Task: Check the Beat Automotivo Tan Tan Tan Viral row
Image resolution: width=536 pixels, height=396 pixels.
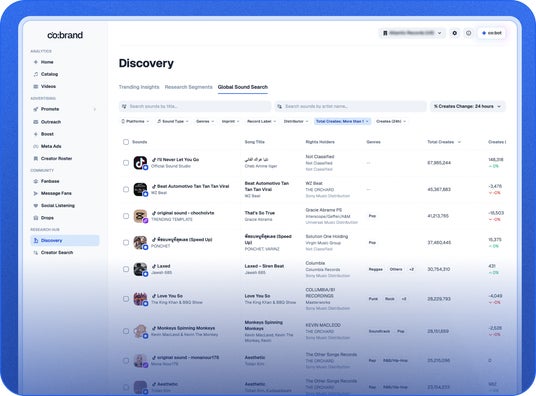Action: (x=126, y=189)
